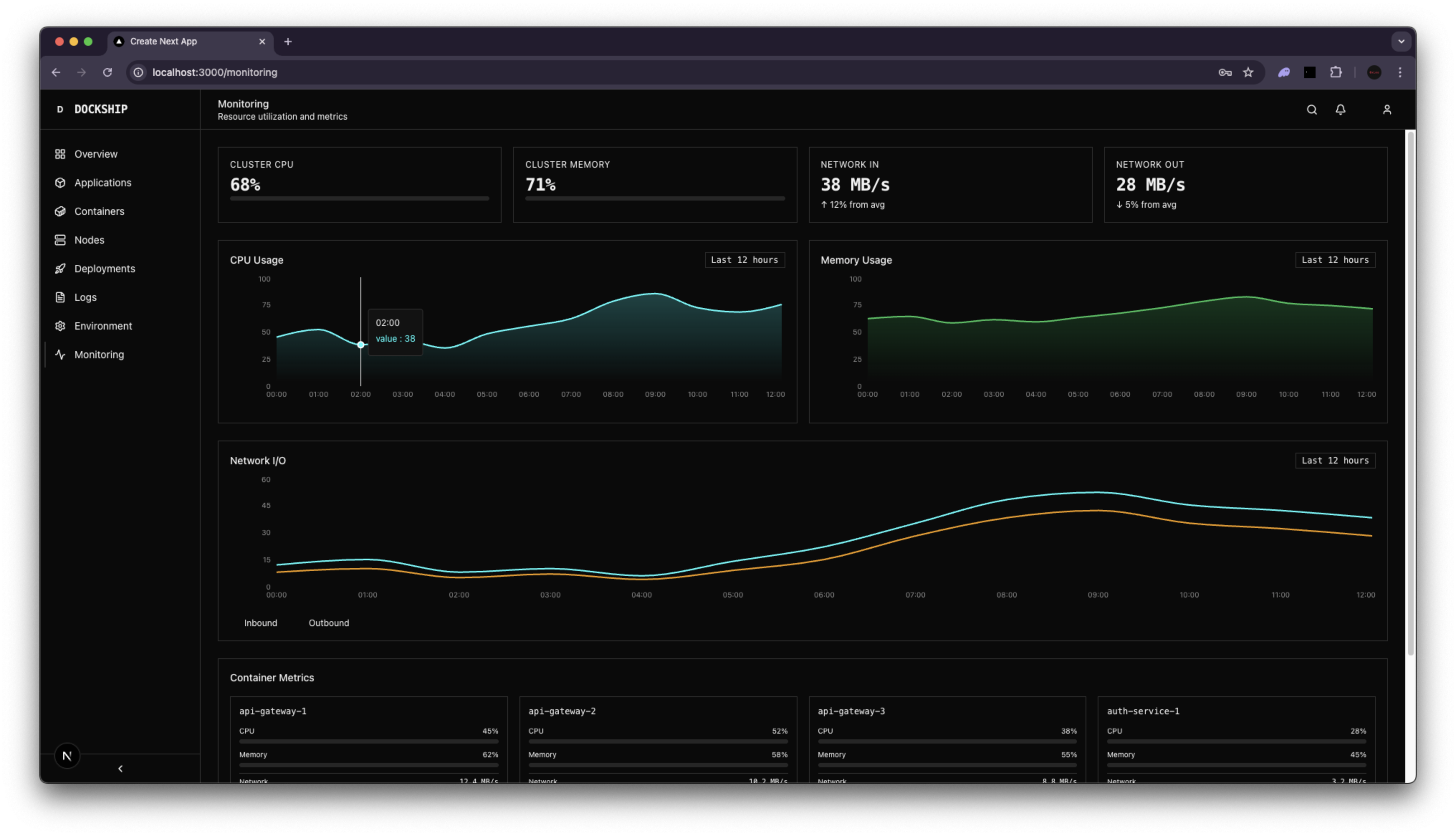Screen dimensions: 1456x836
Task: Toggle the Inbound legend entry
Action: coord(260,623)
